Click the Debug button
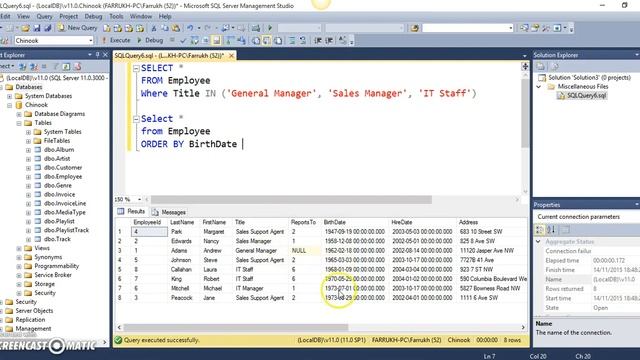The image size is (640, 360). [150, 40]
